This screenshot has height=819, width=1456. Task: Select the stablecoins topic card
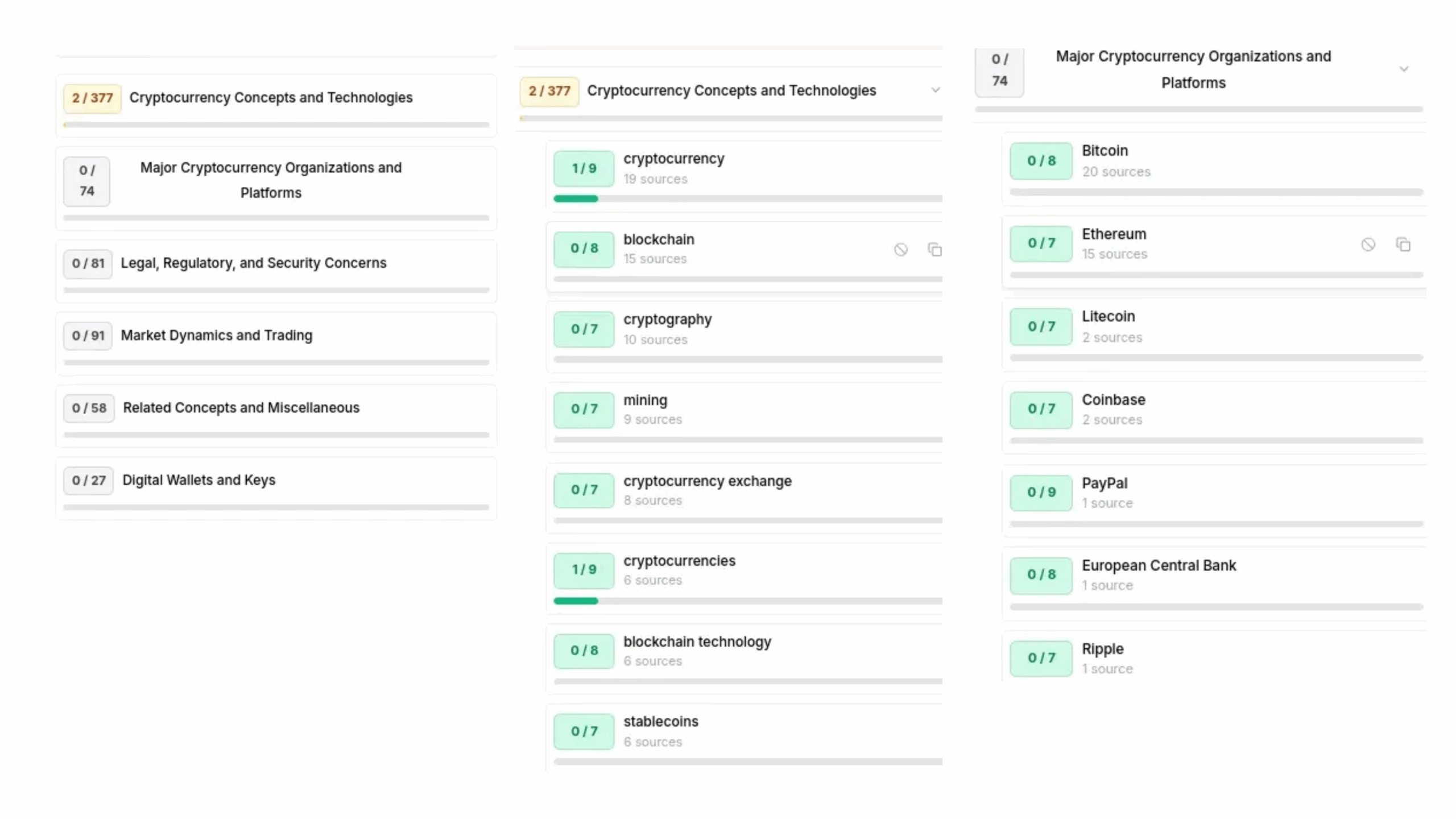[744, 738]
